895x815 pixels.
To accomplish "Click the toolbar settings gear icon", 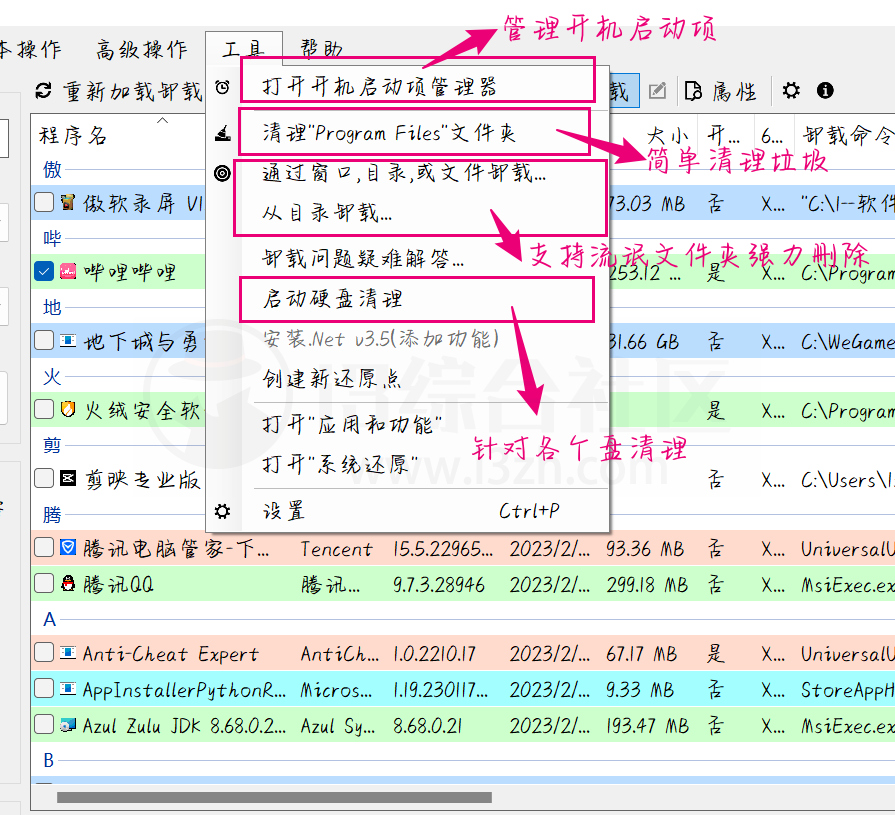I will pos(791,90).
